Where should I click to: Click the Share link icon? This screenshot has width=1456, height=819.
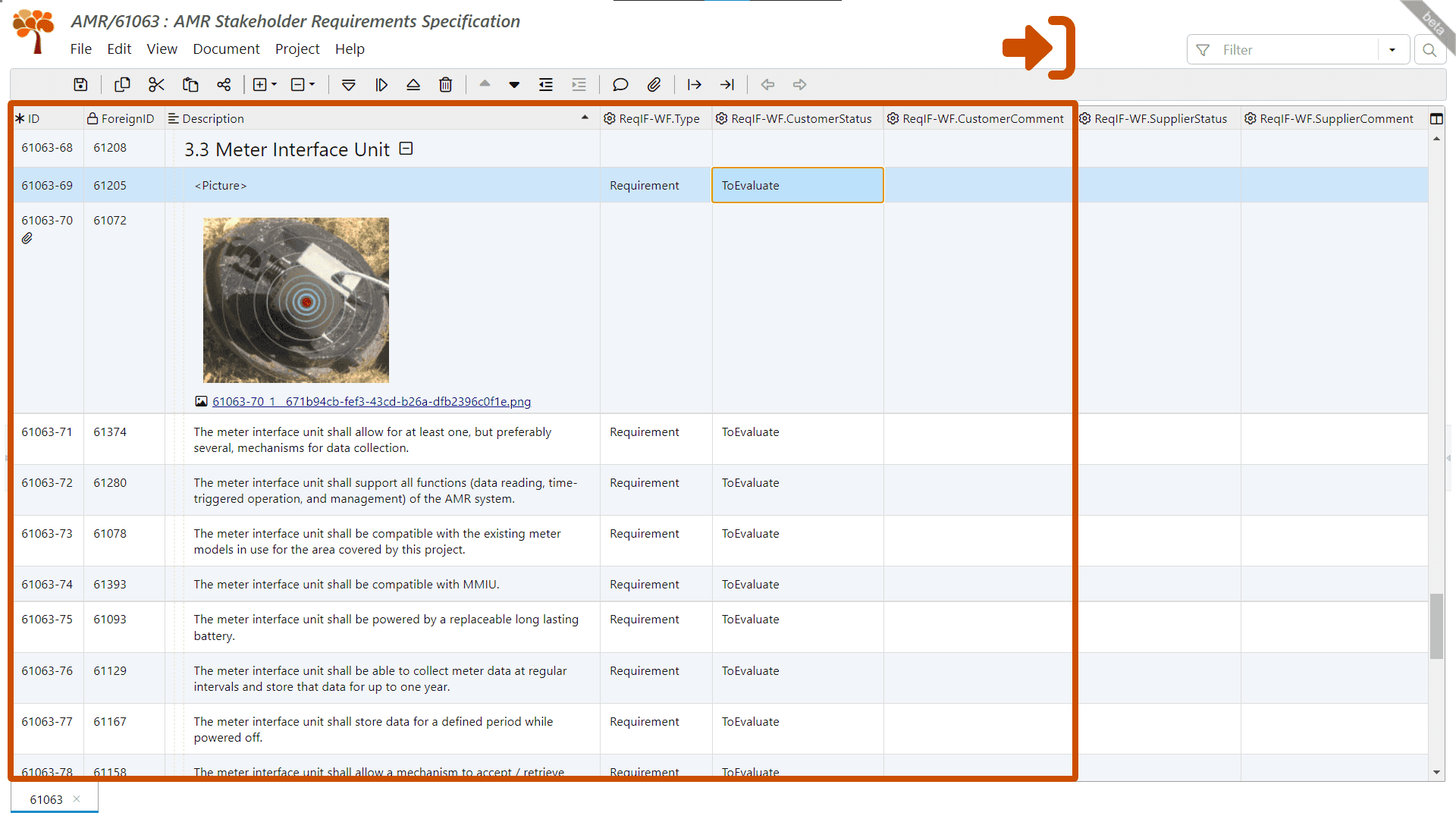point(224,85)
